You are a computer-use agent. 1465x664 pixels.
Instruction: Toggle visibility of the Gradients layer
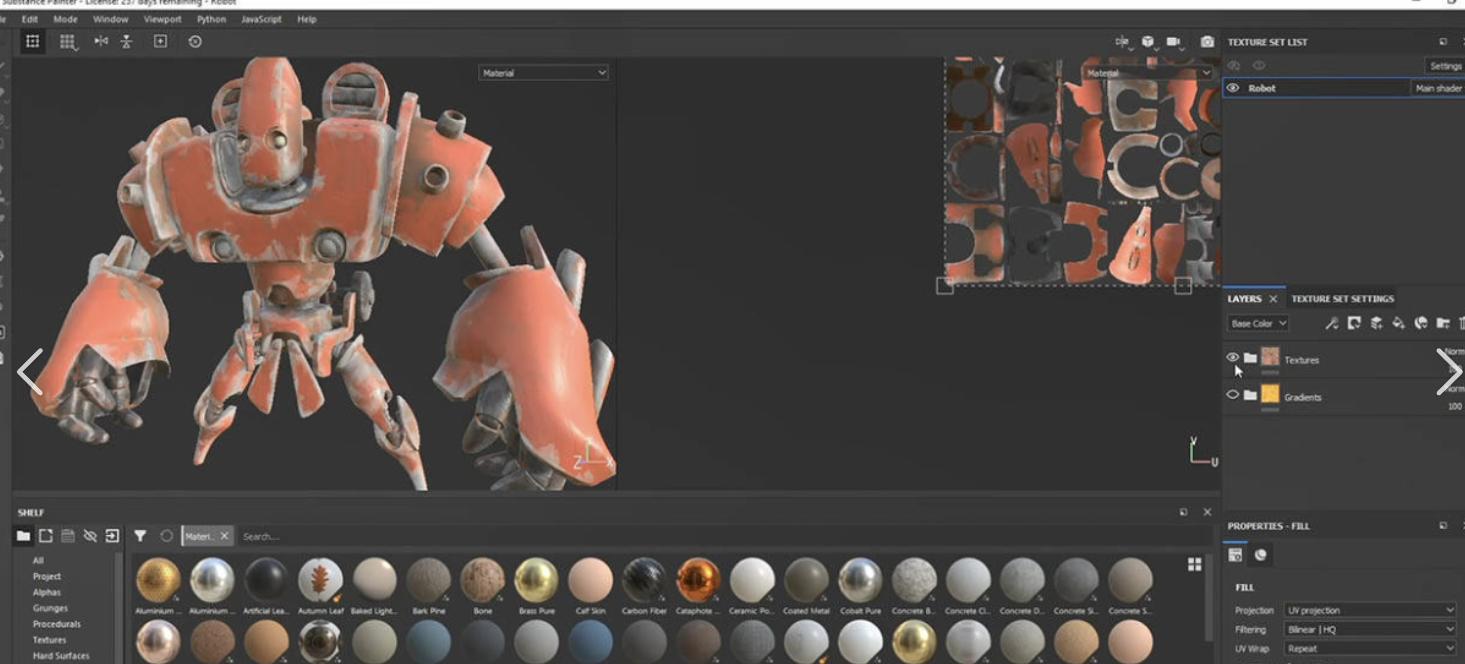(x=1232, y=395)
